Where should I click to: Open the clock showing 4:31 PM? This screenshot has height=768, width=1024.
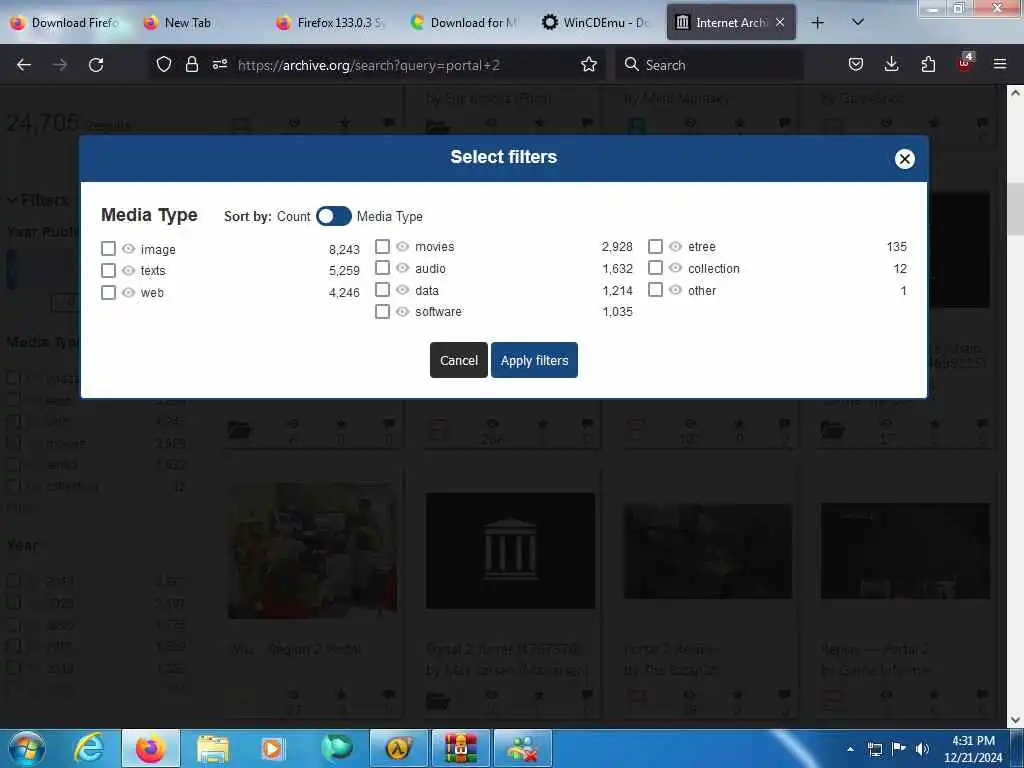tap(973, 749)
